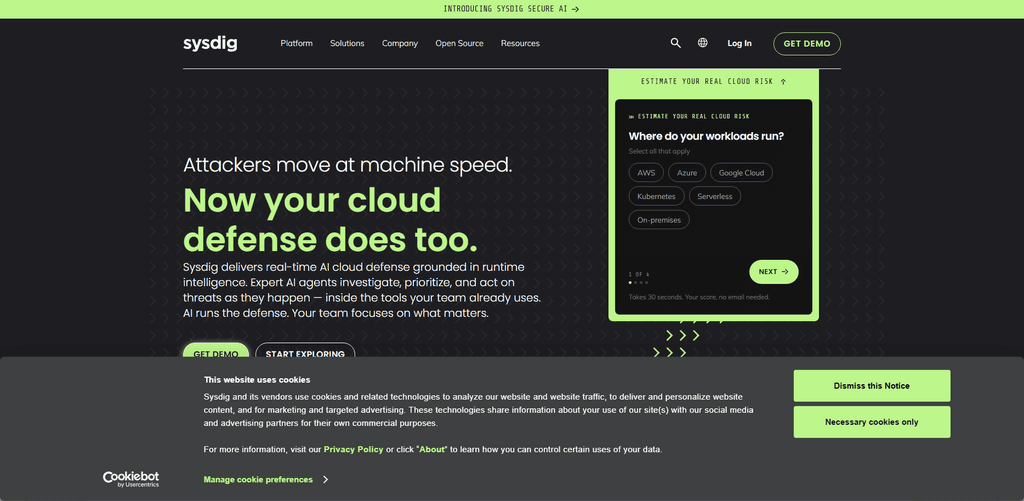
Task: Click "Takes 30 seconds" note text
Action: pyautogui.click(x=699, y=297)
